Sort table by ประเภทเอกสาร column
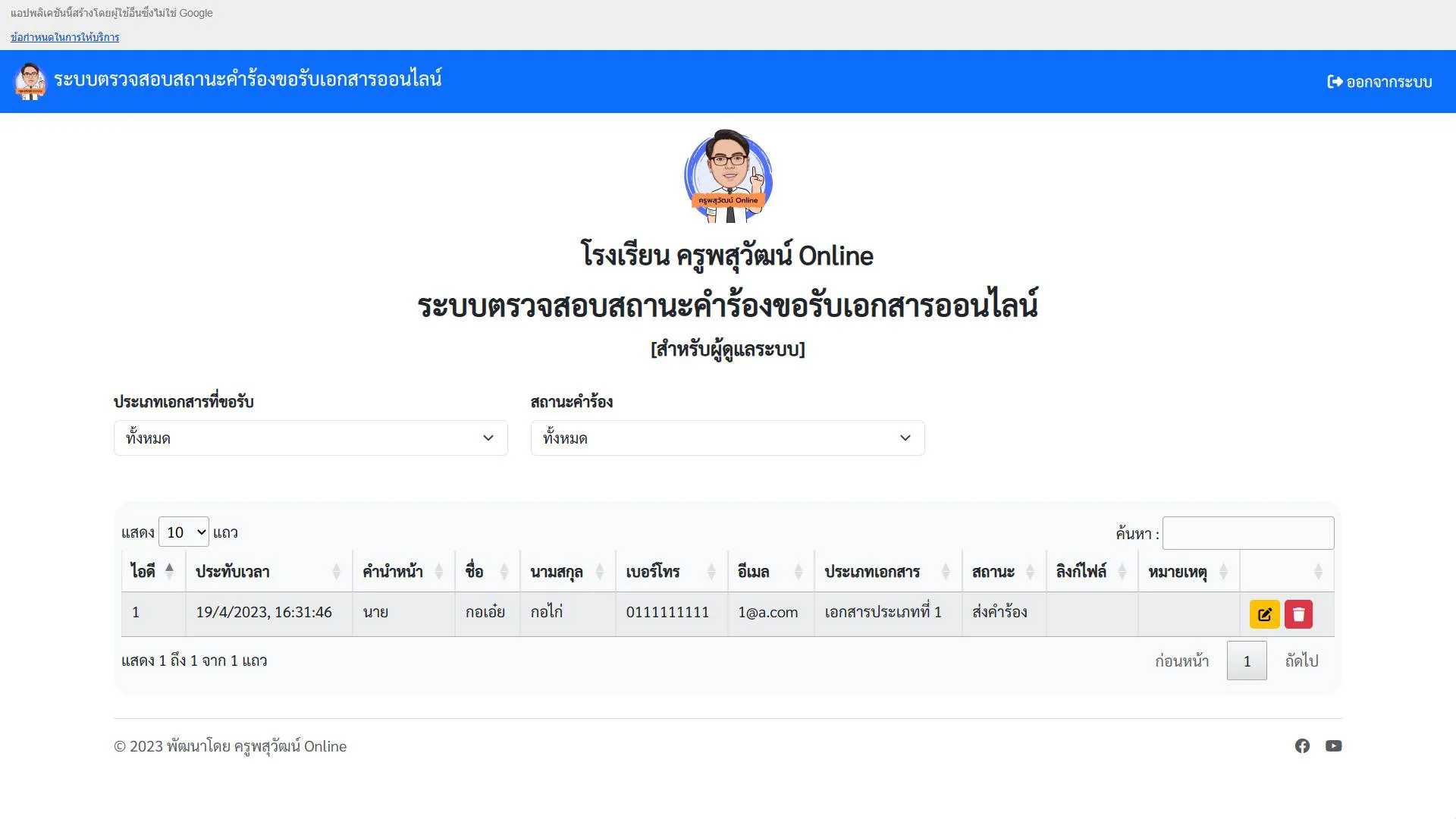1456x819 pixels. 888,571
